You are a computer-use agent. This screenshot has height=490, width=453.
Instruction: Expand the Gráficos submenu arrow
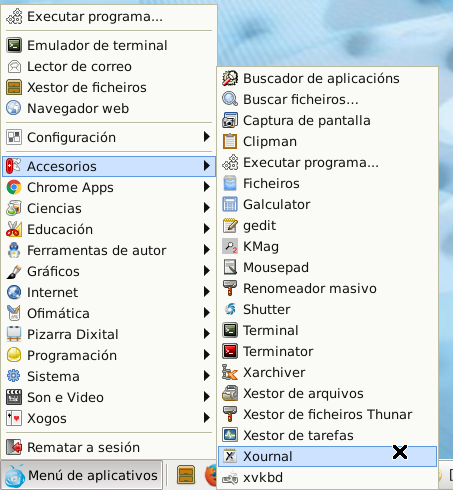[x=207, y=271]
